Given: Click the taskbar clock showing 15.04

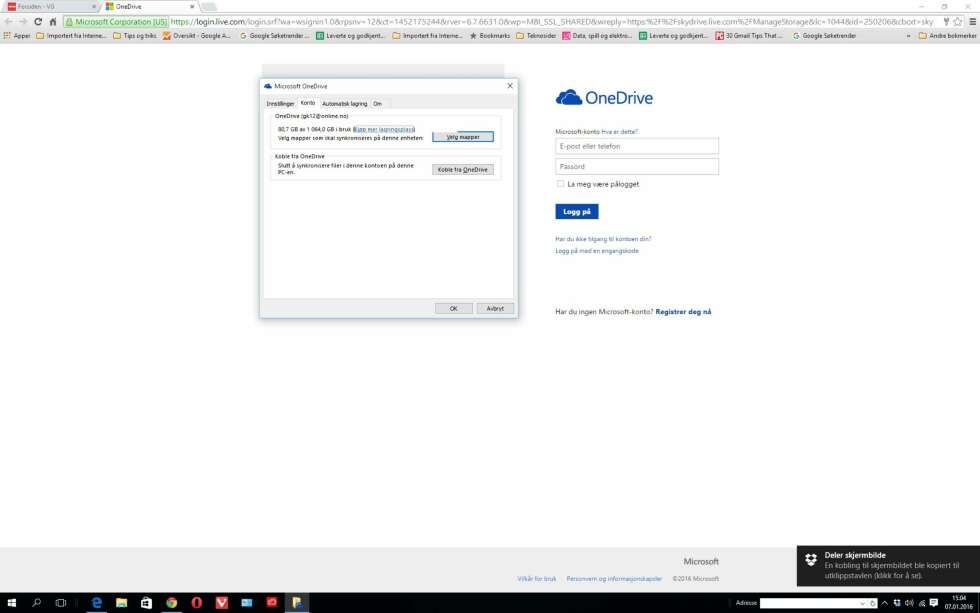Looking at the screenshot, I should 958,602.
